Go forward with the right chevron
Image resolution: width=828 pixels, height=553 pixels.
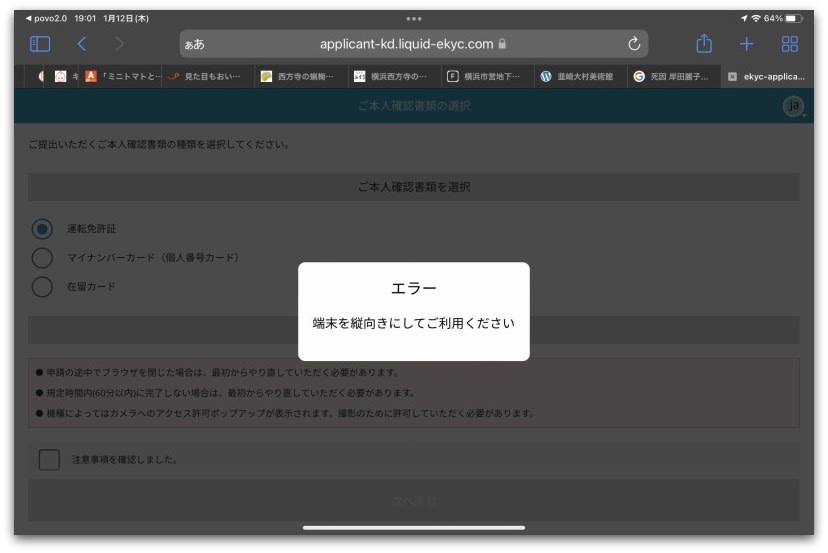click(x=120, y=44)
